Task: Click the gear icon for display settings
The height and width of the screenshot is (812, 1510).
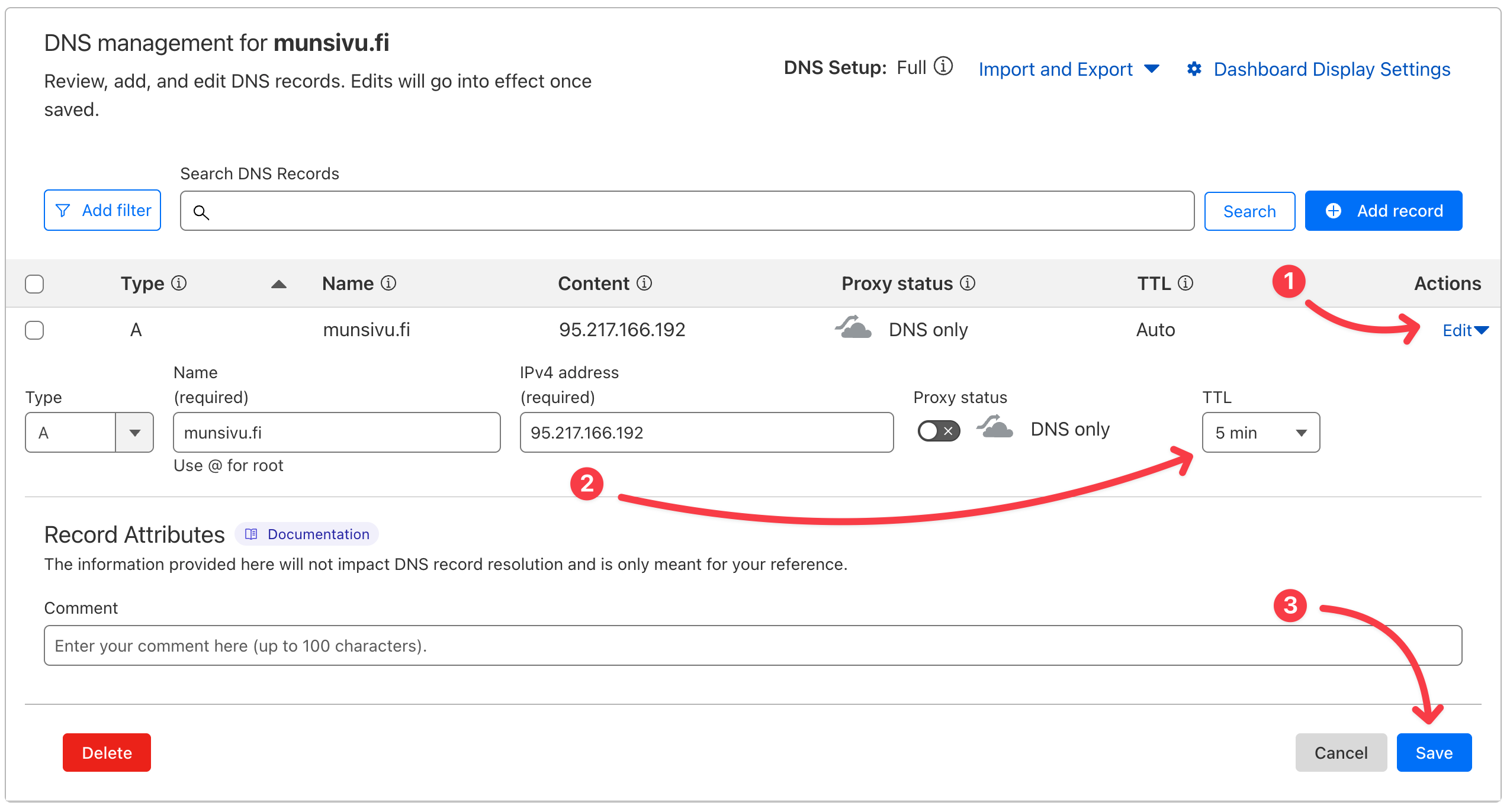Action: (x=1194, y=69)
